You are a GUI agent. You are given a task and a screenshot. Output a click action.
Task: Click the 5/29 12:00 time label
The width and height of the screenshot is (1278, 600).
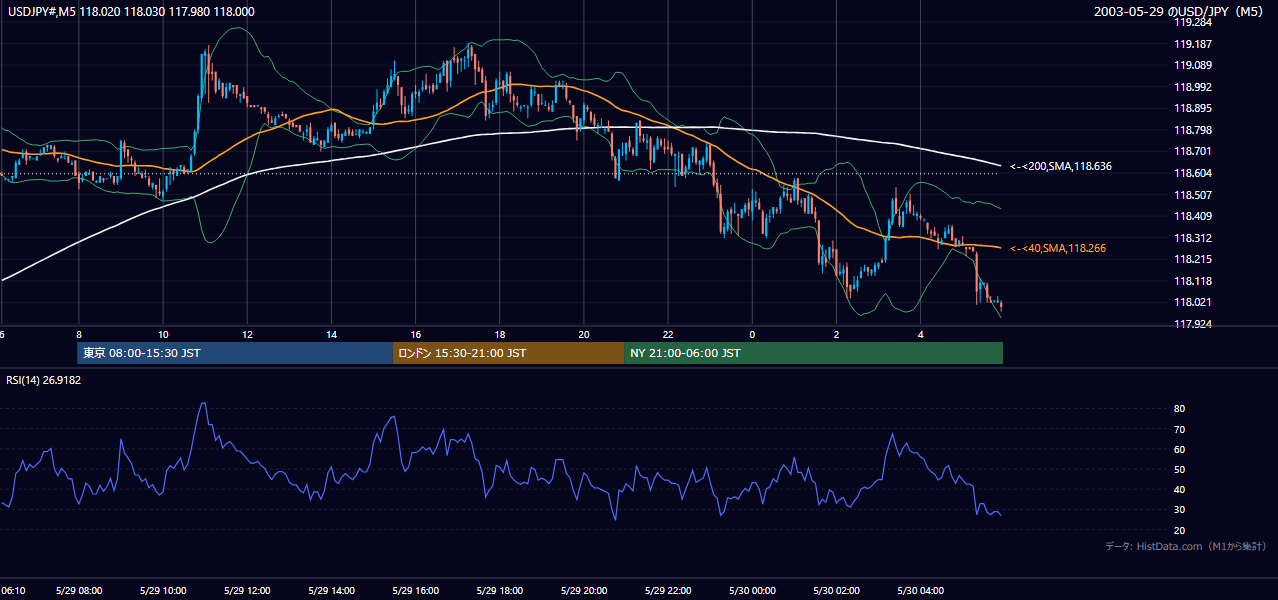(x=247, y=591)
